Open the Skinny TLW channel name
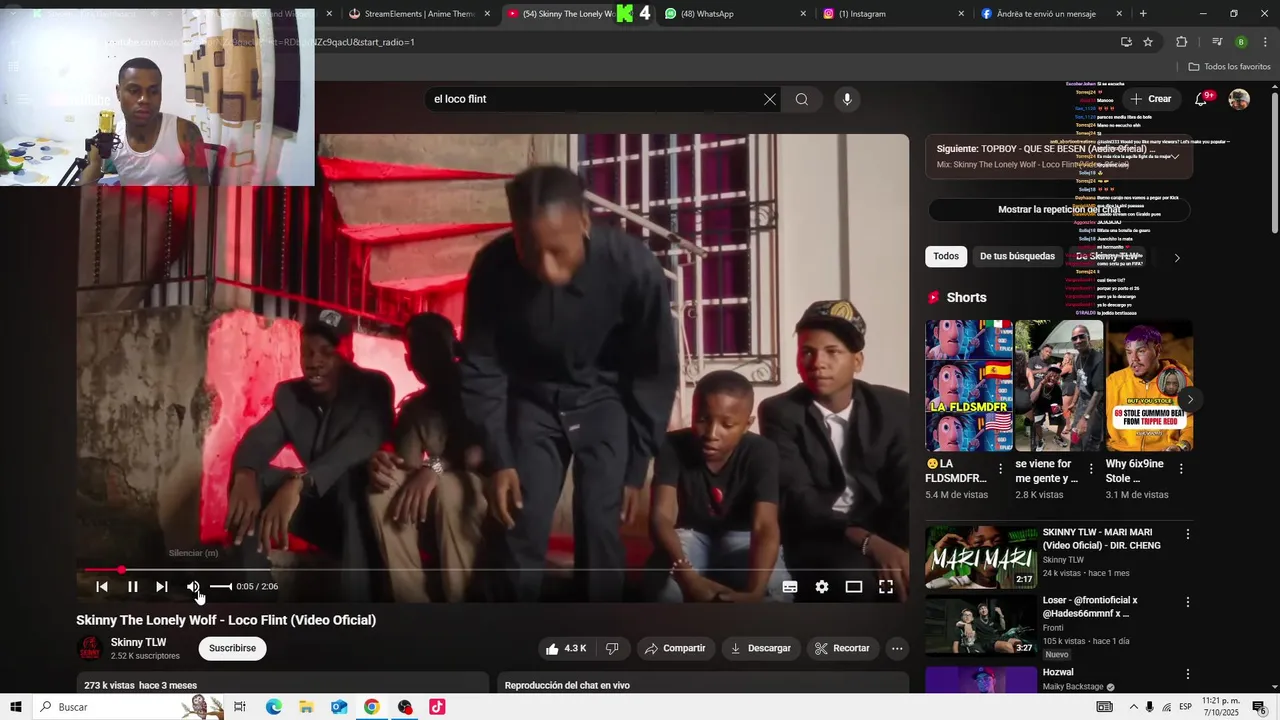1280x720 pixels. coord(139,642)
